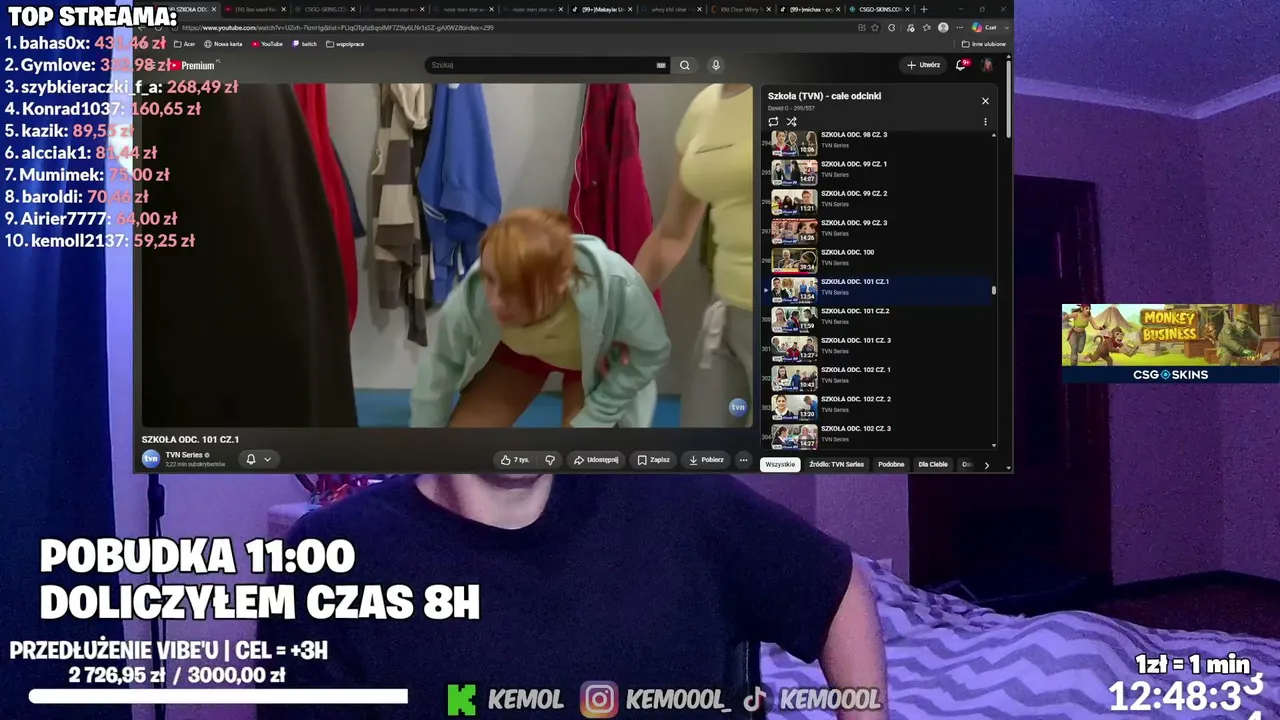Open the Inne ulubione bookmarks folder

(984, 44)
